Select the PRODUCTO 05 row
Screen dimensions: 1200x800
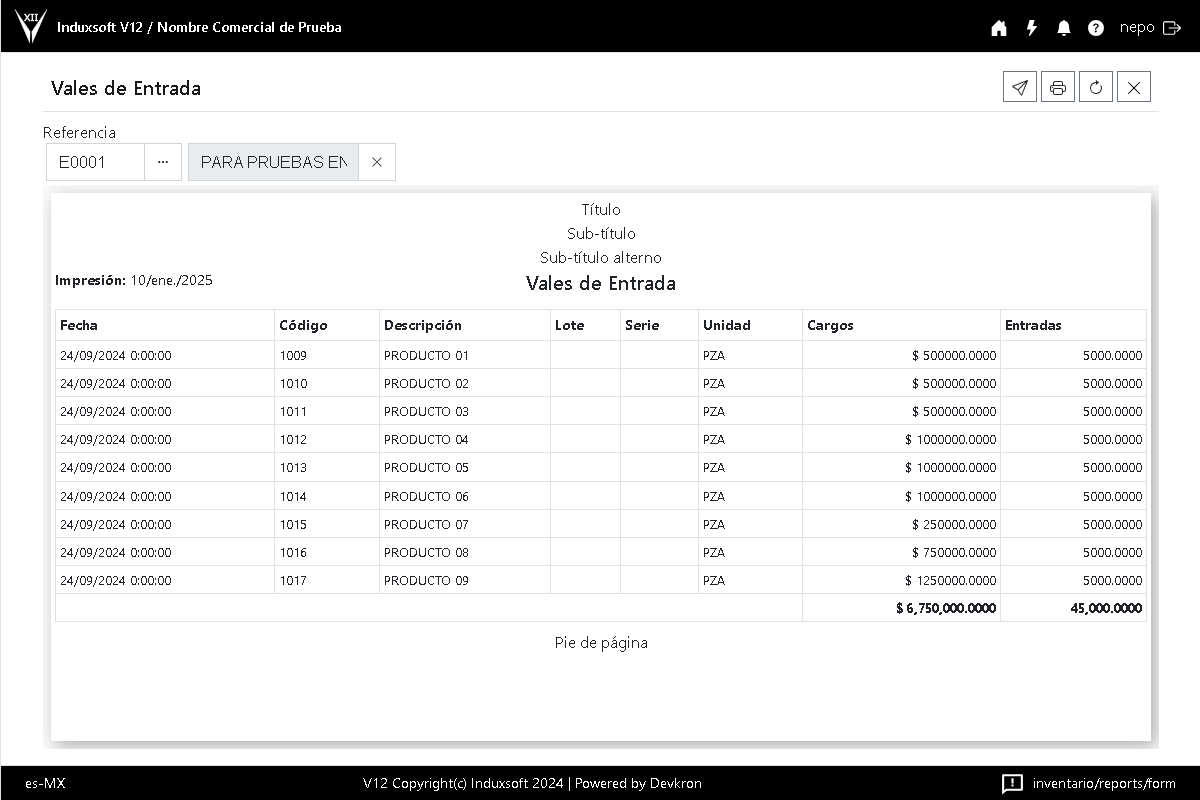pyautogui.click(x=426, y=467)
